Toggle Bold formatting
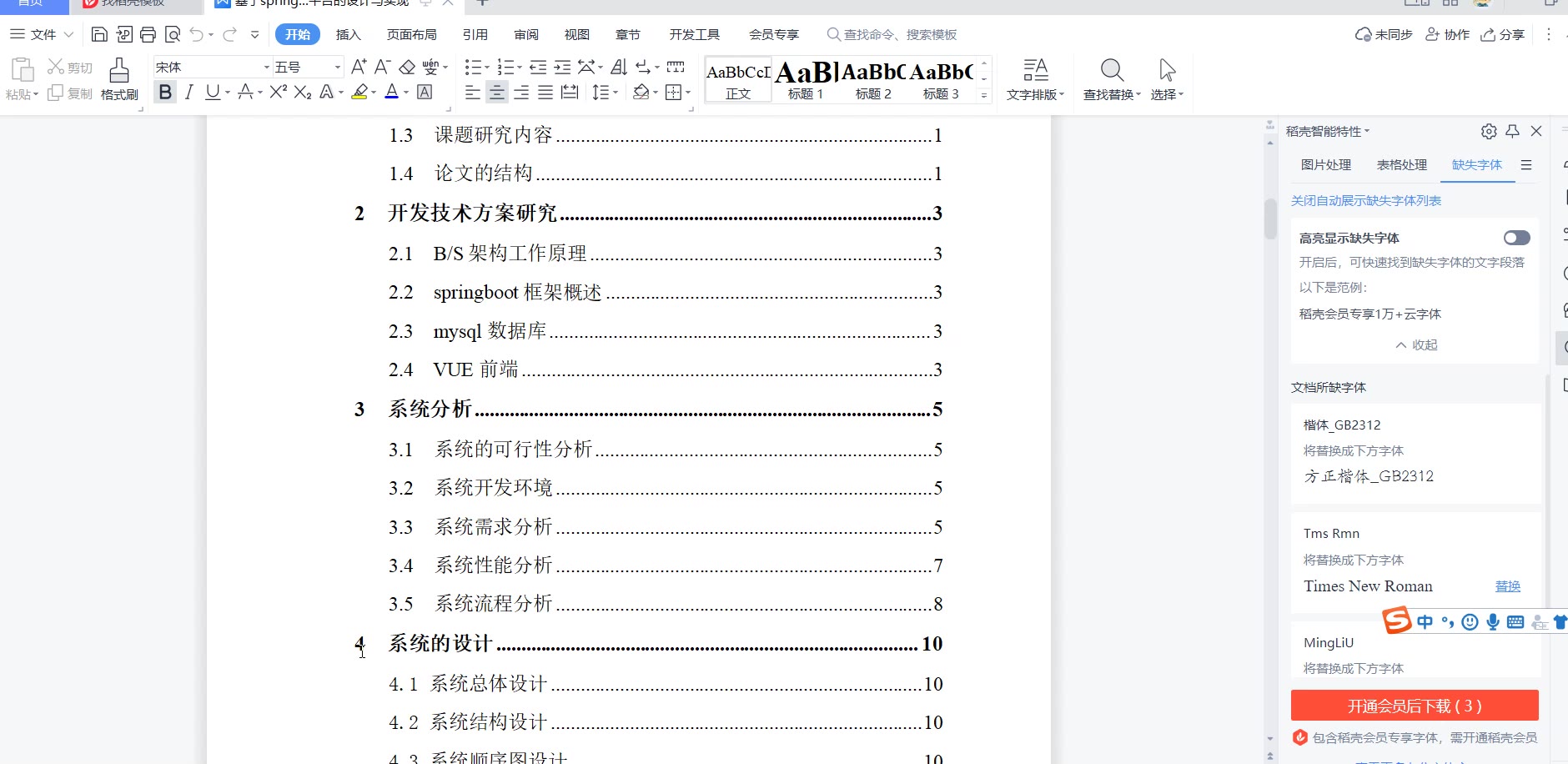Screen dimensions: 1568x764 pyautogui.click(x=165, y=92)
